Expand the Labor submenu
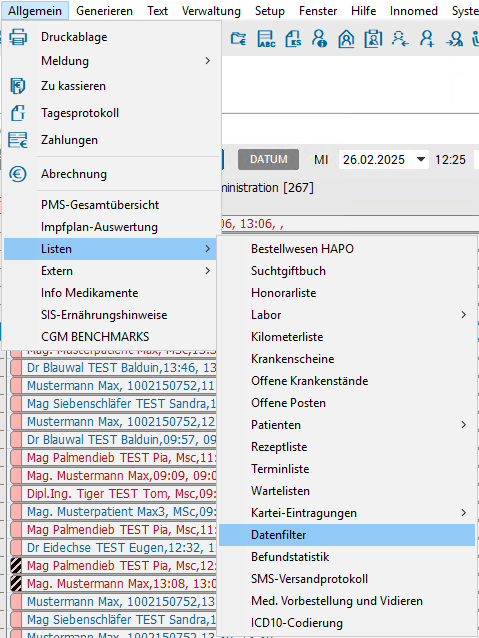479x638 pixels. [464, 315]
